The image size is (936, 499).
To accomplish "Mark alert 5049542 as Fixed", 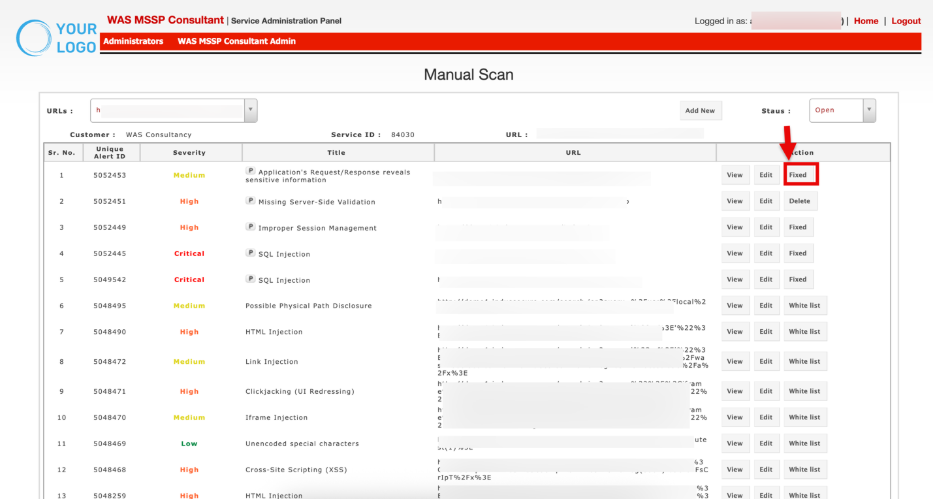I will click(798, 279).
